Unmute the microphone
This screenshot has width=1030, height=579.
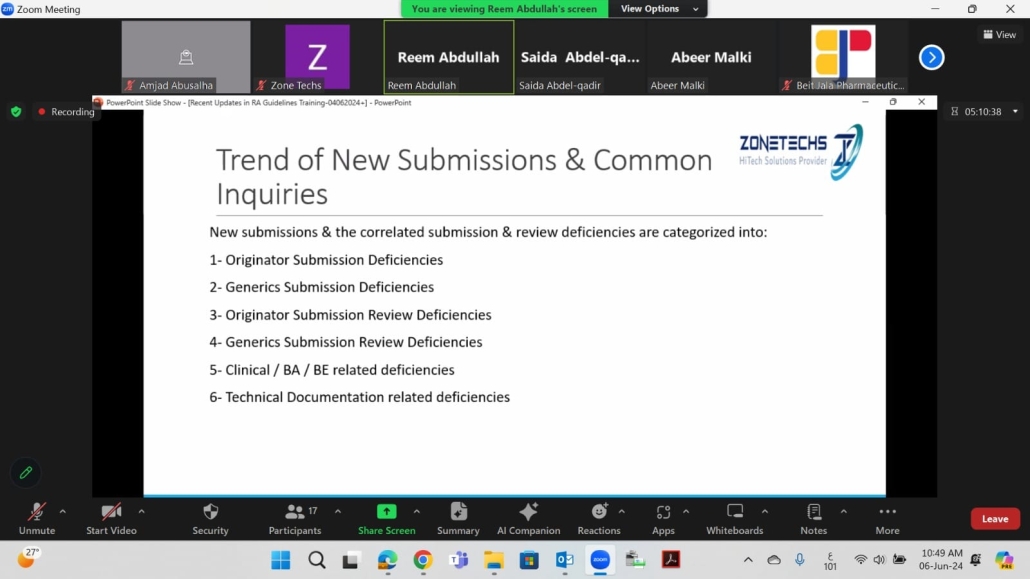point(37,513)
